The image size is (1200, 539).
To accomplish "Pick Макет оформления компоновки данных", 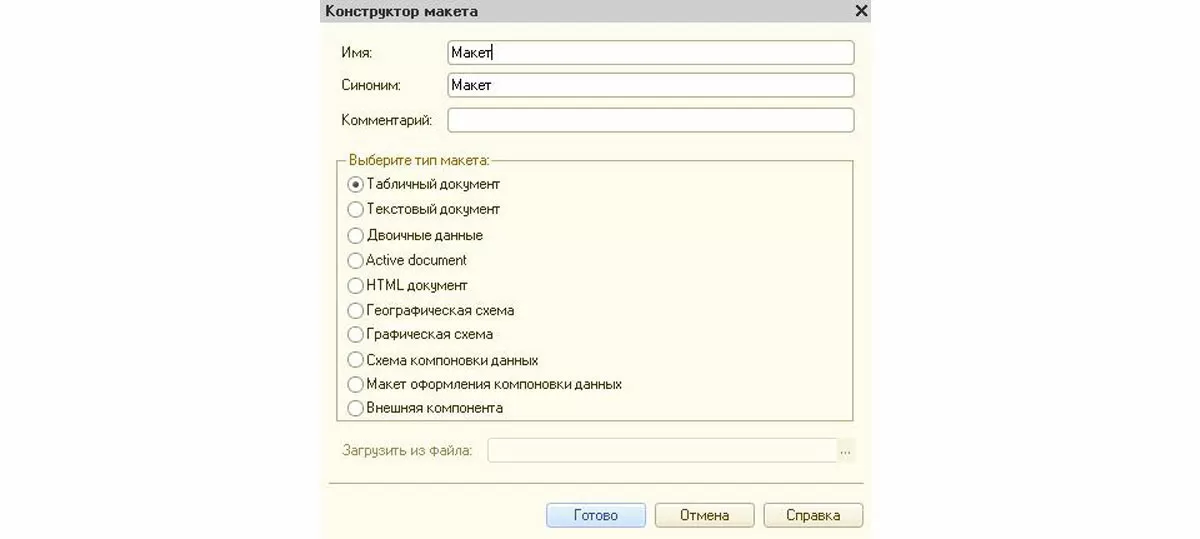I will (x=355, y=385).
